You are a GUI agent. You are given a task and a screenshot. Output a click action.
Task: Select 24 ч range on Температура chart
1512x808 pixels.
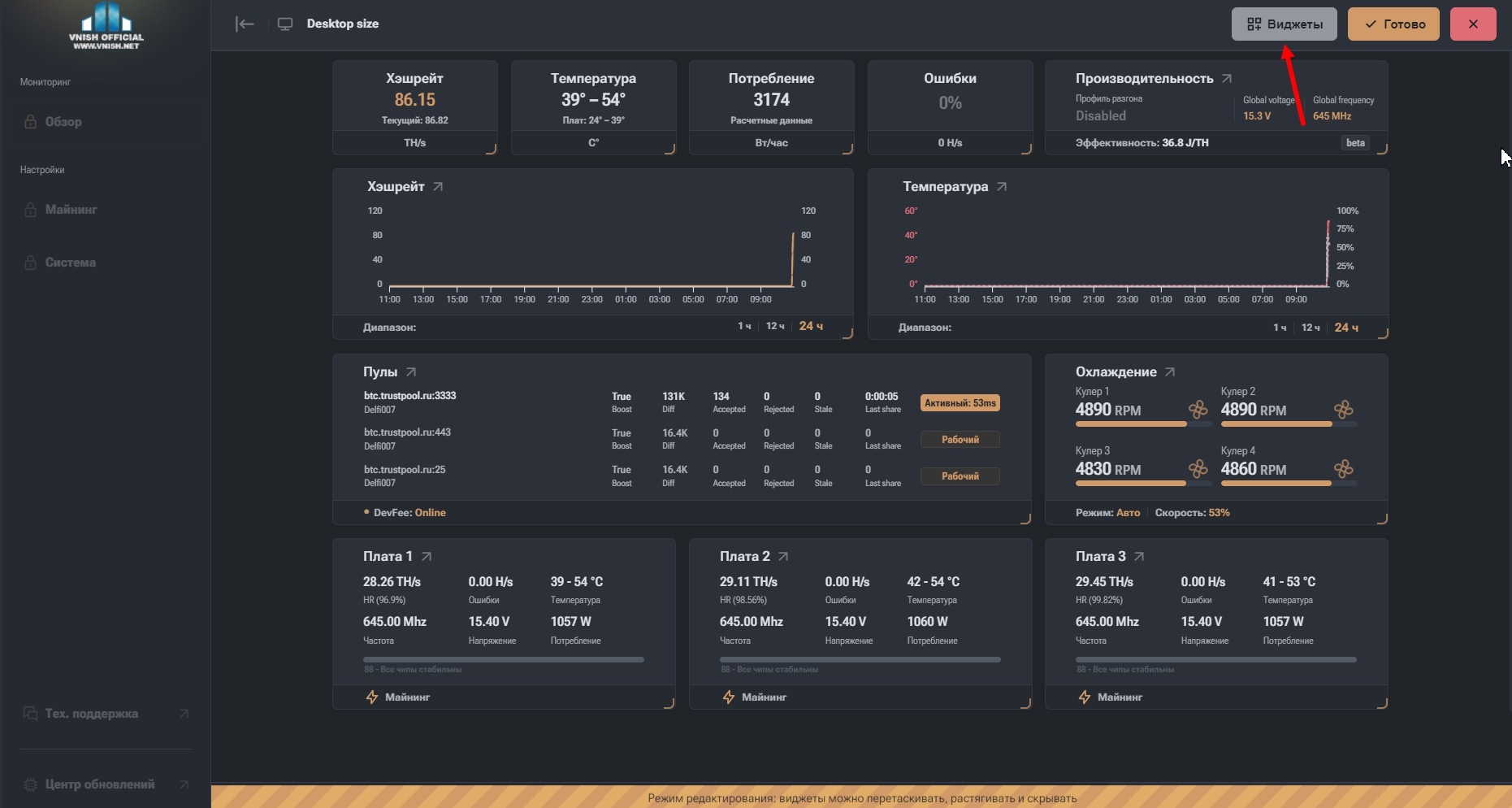1346,327
